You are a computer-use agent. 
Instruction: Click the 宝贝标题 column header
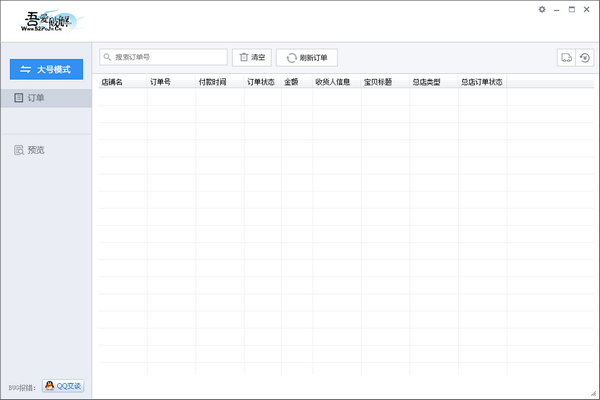(378, 82)
